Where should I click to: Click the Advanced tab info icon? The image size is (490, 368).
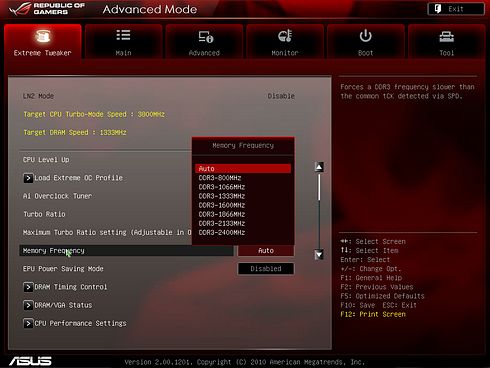(206, 37)
